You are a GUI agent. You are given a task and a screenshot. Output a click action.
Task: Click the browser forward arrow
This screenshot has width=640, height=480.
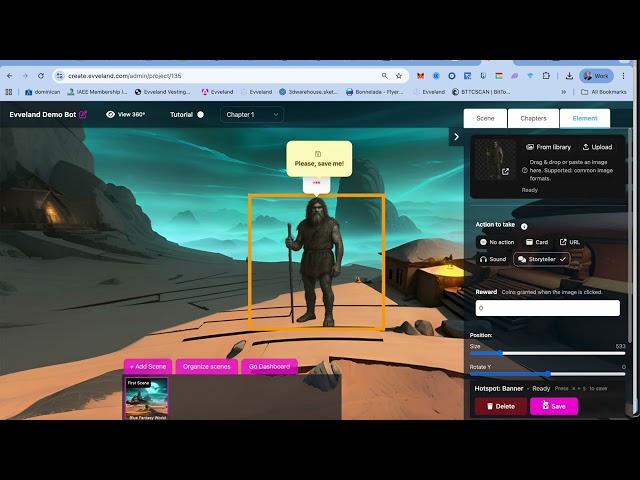click(x=25, y=76)
